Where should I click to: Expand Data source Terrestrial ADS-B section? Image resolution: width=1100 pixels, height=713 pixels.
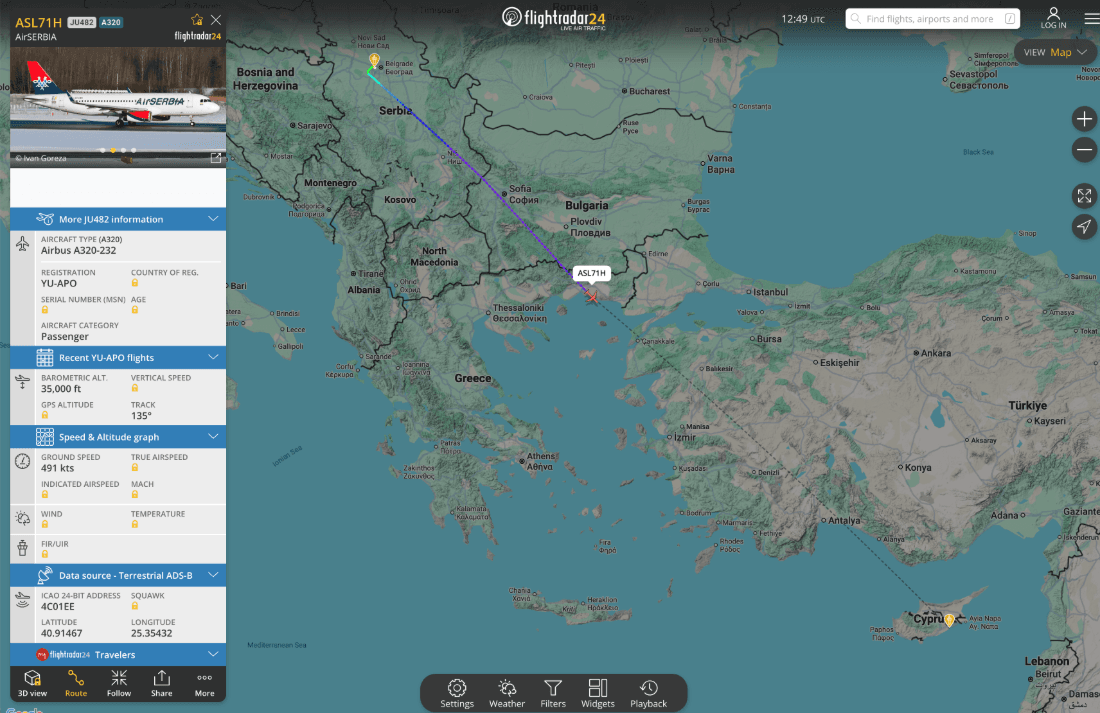point(118,575)
